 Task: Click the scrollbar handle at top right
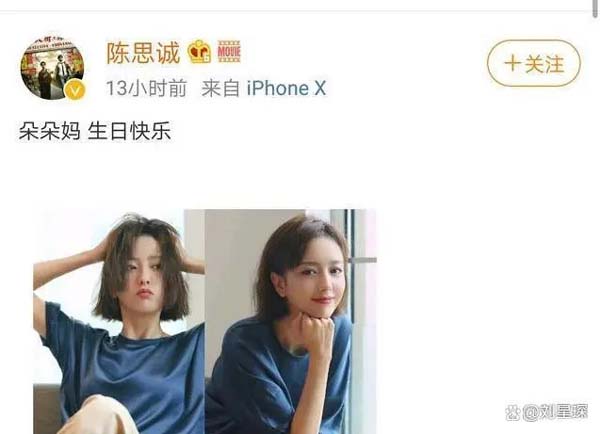[x=595, y=8]
